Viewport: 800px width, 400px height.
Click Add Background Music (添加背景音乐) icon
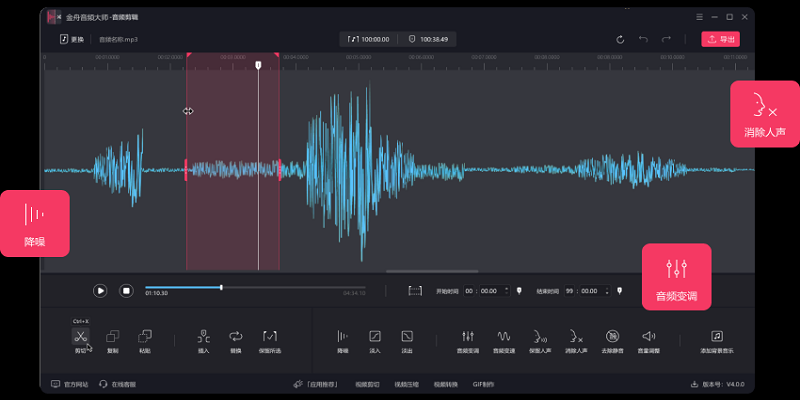click(x=717, y=337)
